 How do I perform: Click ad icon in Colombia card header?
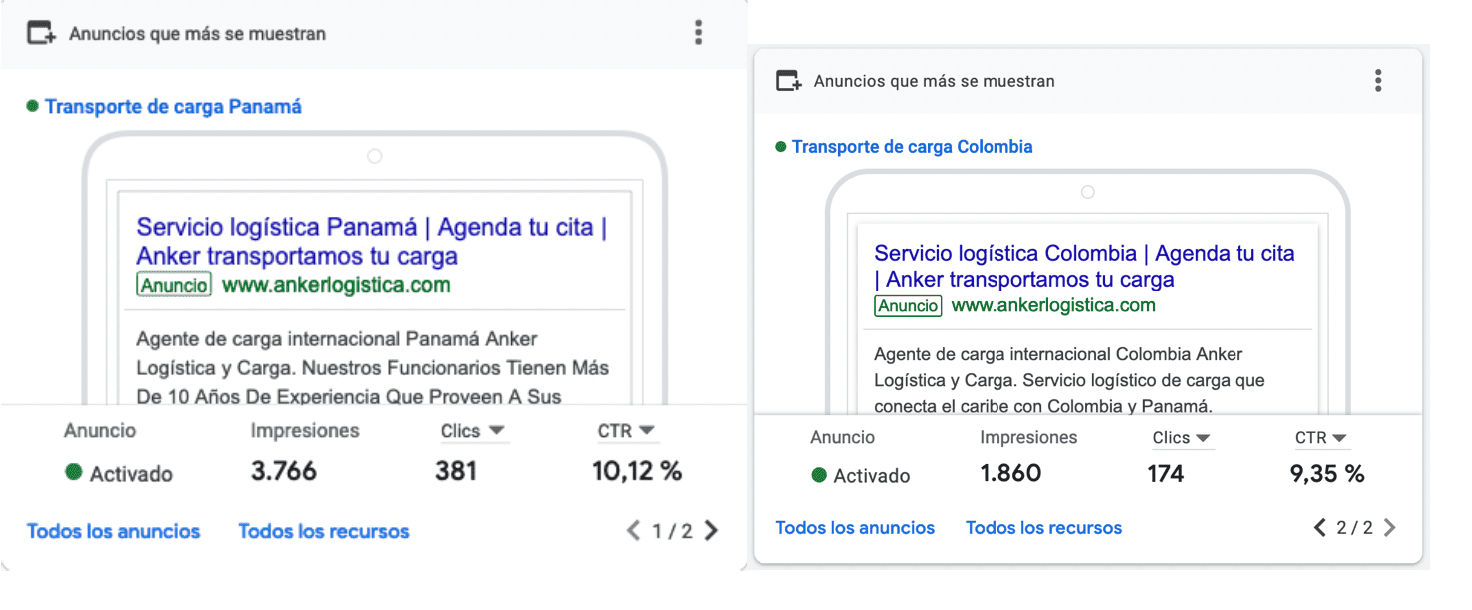789,81
